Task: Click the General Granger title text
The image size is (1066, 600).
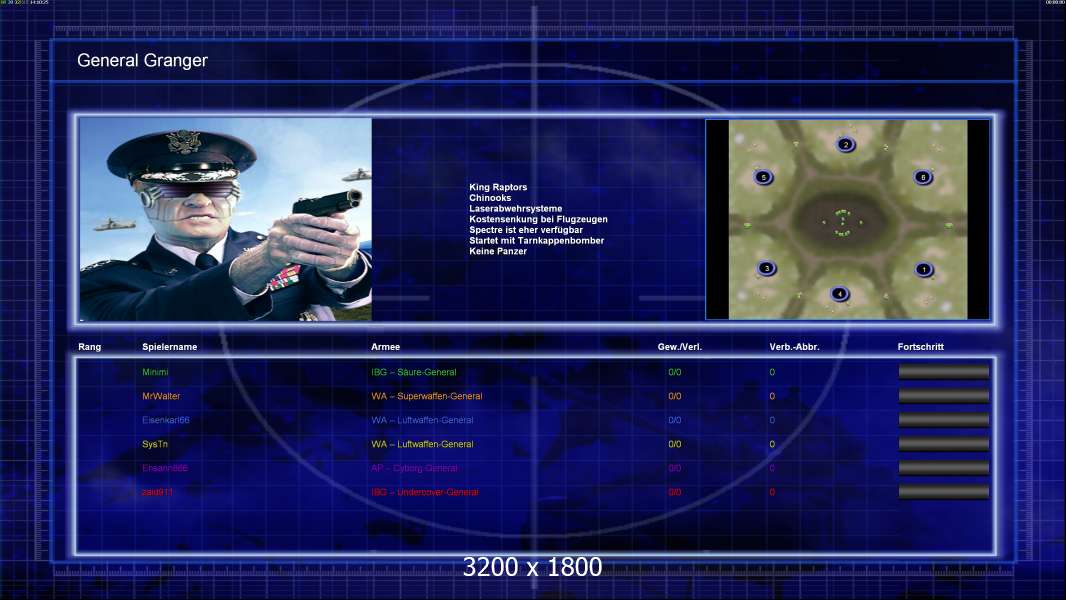Action: coord(142,60)
